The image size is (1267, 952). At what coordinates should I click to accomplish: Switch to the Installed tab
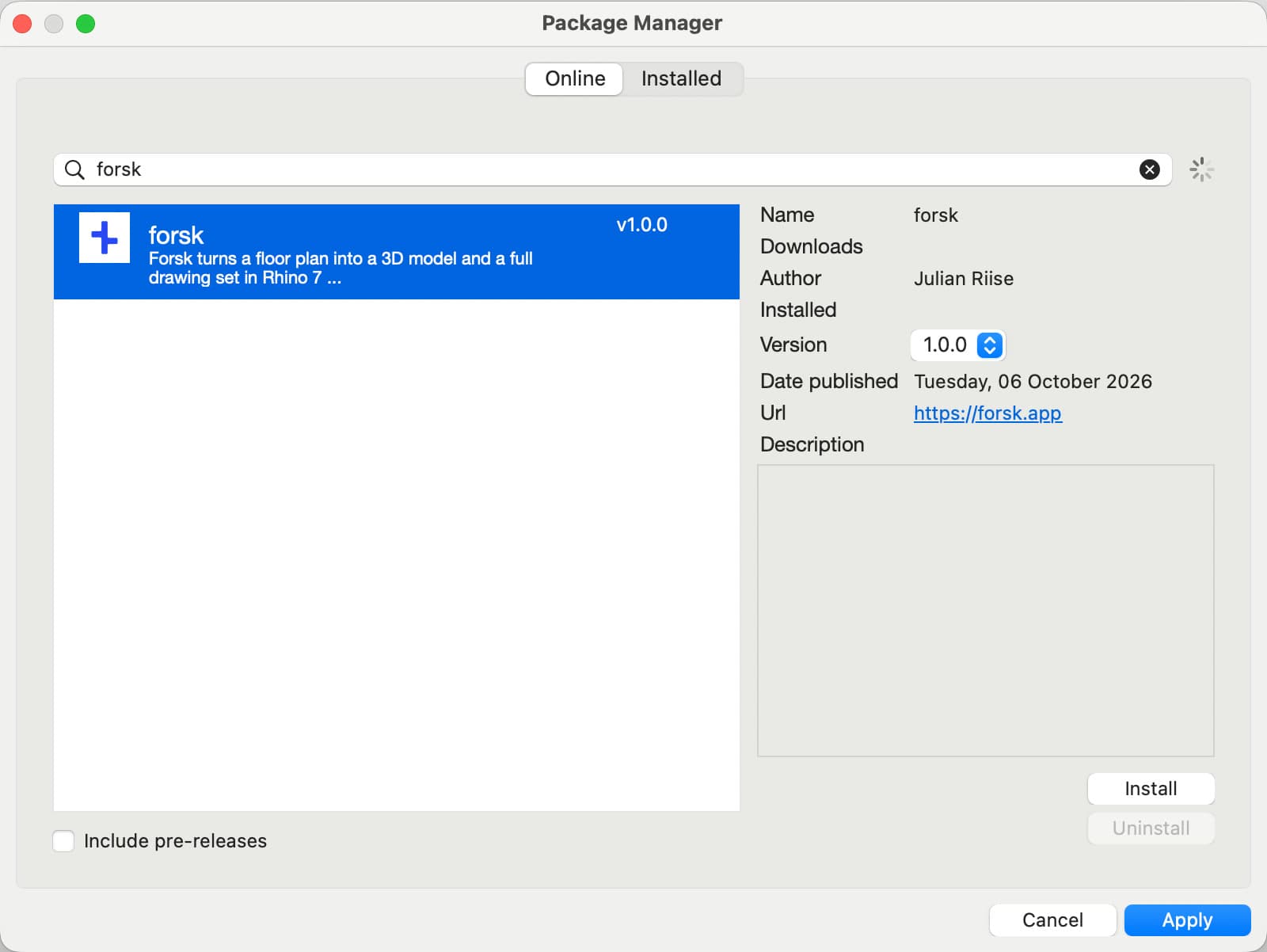coord(681,78)
